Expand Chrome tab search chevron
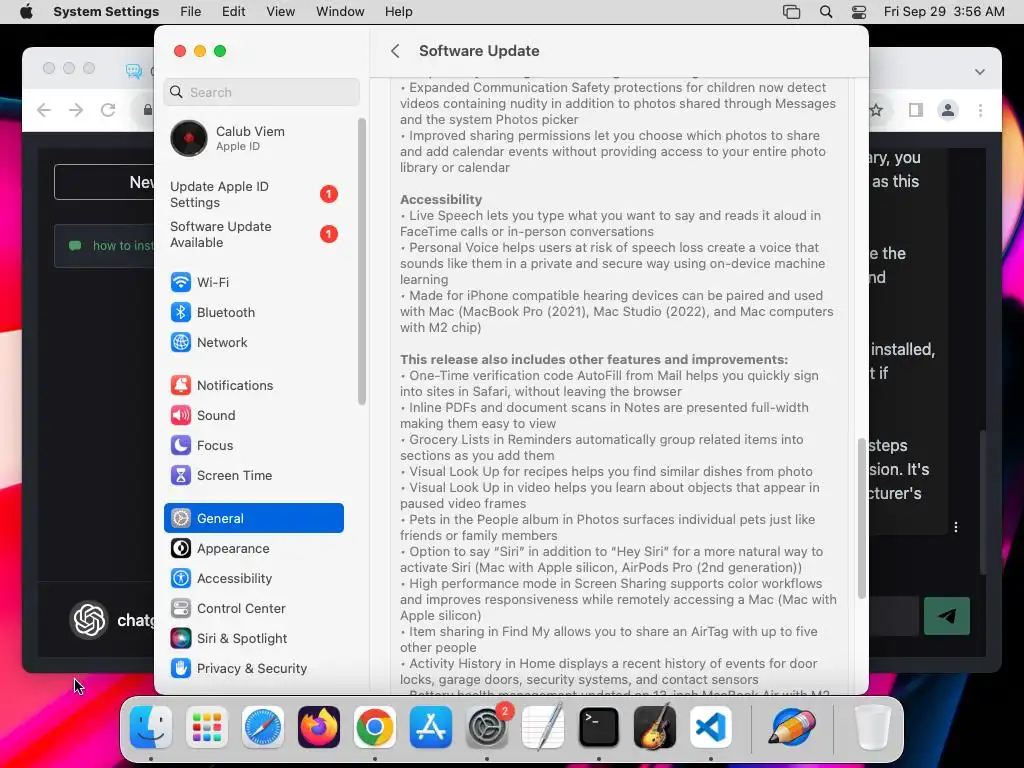The image size is (1024, 768). pos(980,72)
